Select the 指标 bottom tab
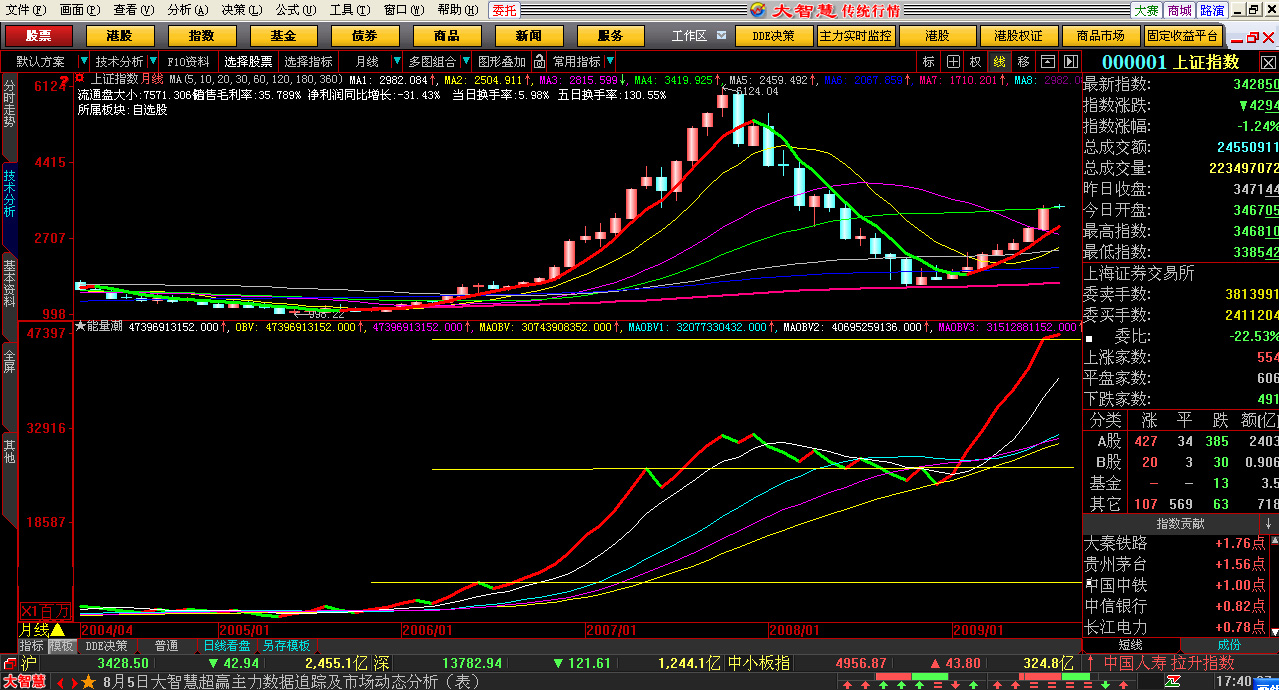Image resolution: width=1279 pixels, height=690 pixels. [x=32, y=647]
